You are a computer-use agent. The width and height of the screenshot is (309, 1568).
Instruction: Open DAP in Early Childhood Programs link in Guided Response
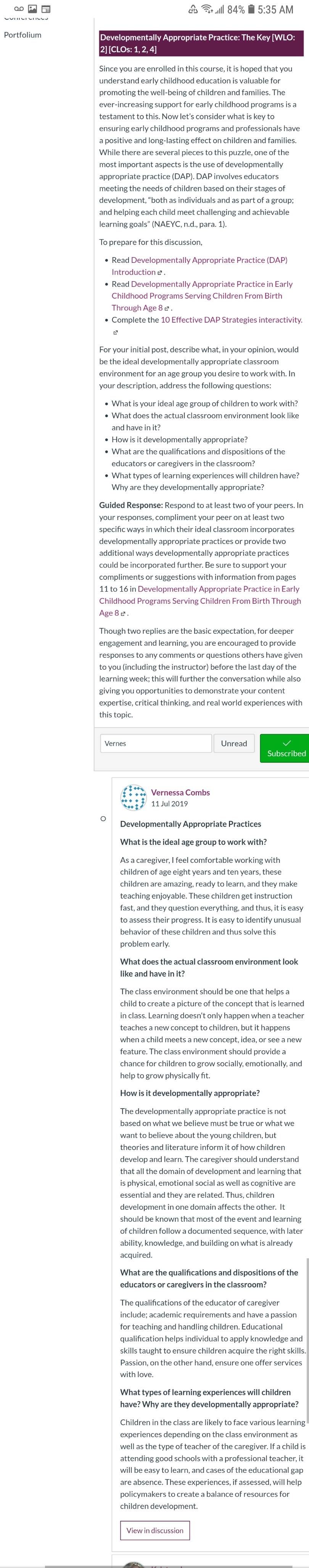pos(200,601)
